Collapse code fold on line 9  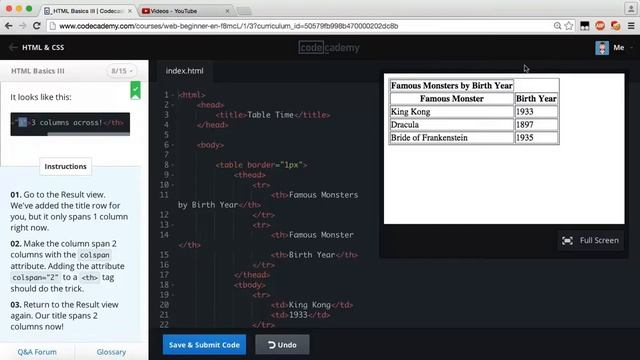click(x=173, y=175)
